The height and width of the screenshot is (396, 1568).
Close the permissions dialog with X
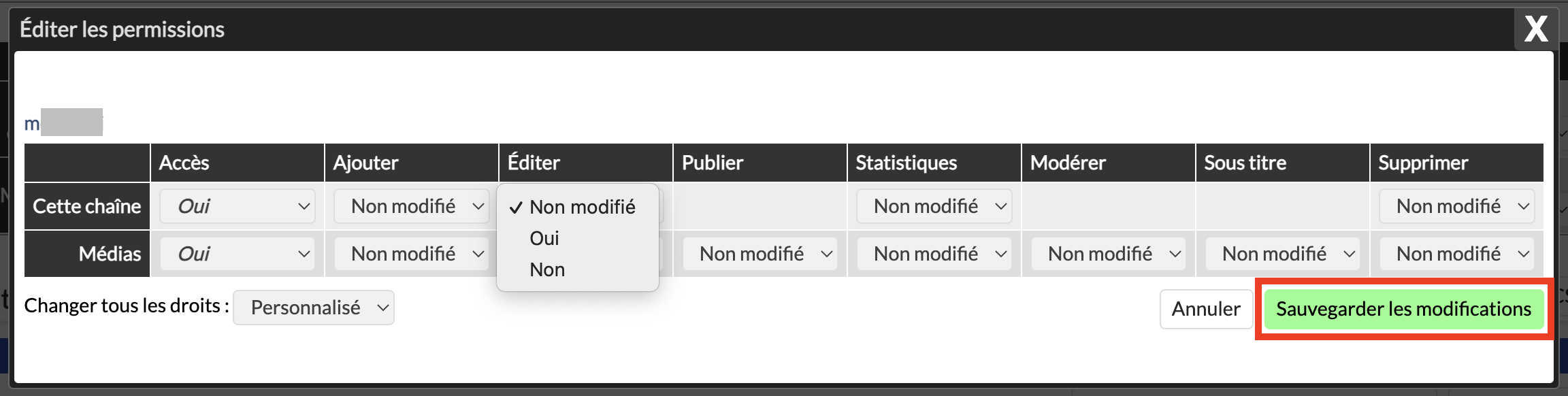(x=1535, y=29)
